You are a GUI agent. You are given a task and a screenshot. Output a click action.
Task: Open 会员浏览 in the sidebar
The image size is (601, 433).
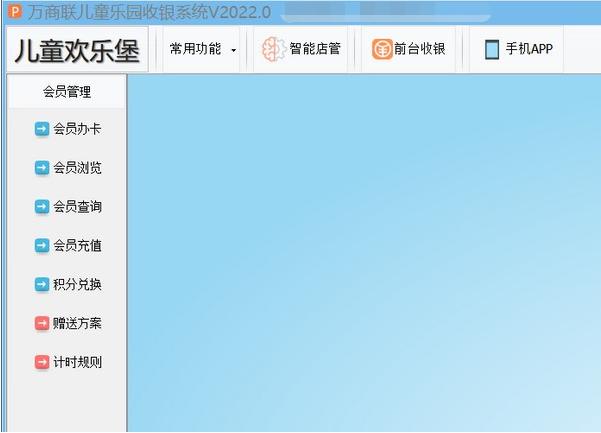[x=68, y=167]
